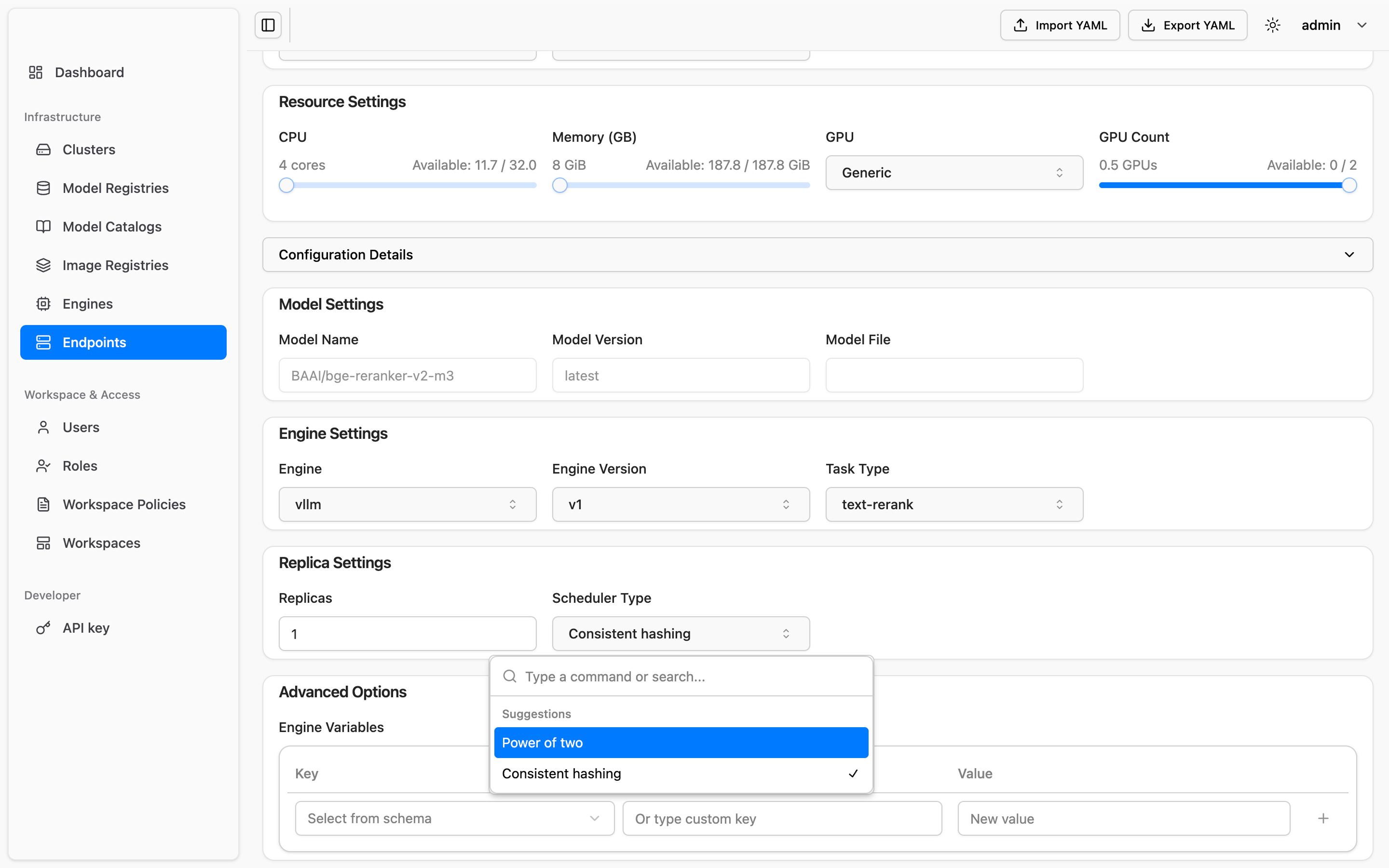Go to Engines page
The width and height of the screenshot is (1389, 868).
88,304
